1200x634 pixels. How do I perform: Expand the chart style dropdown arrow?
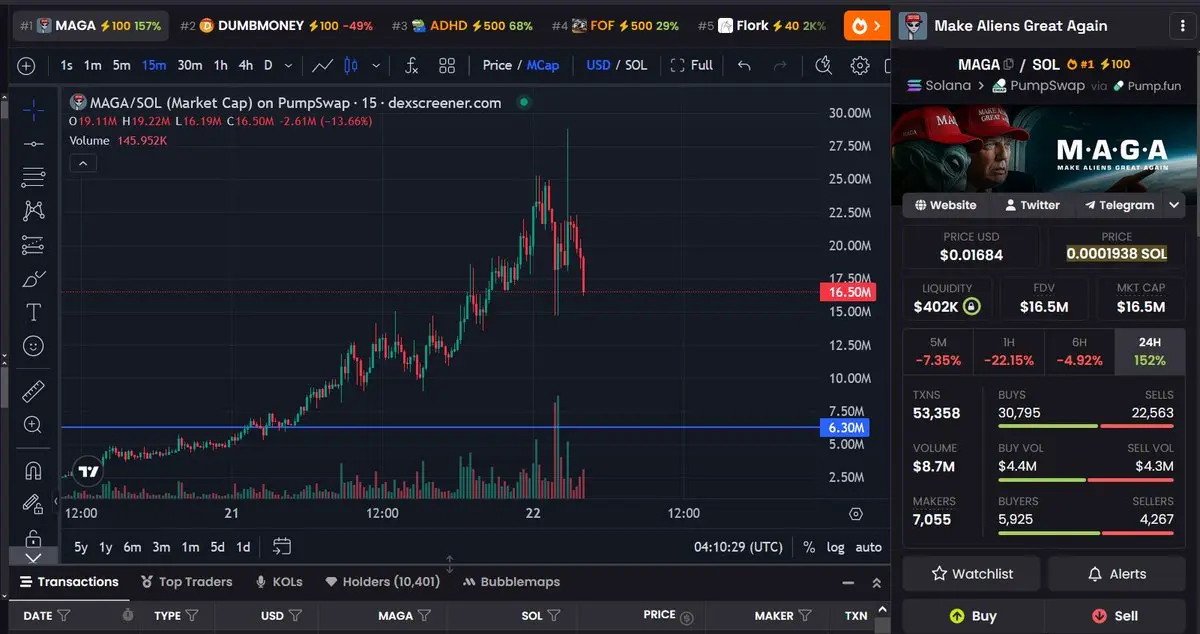pyautogui.click(x=376, y=66)
